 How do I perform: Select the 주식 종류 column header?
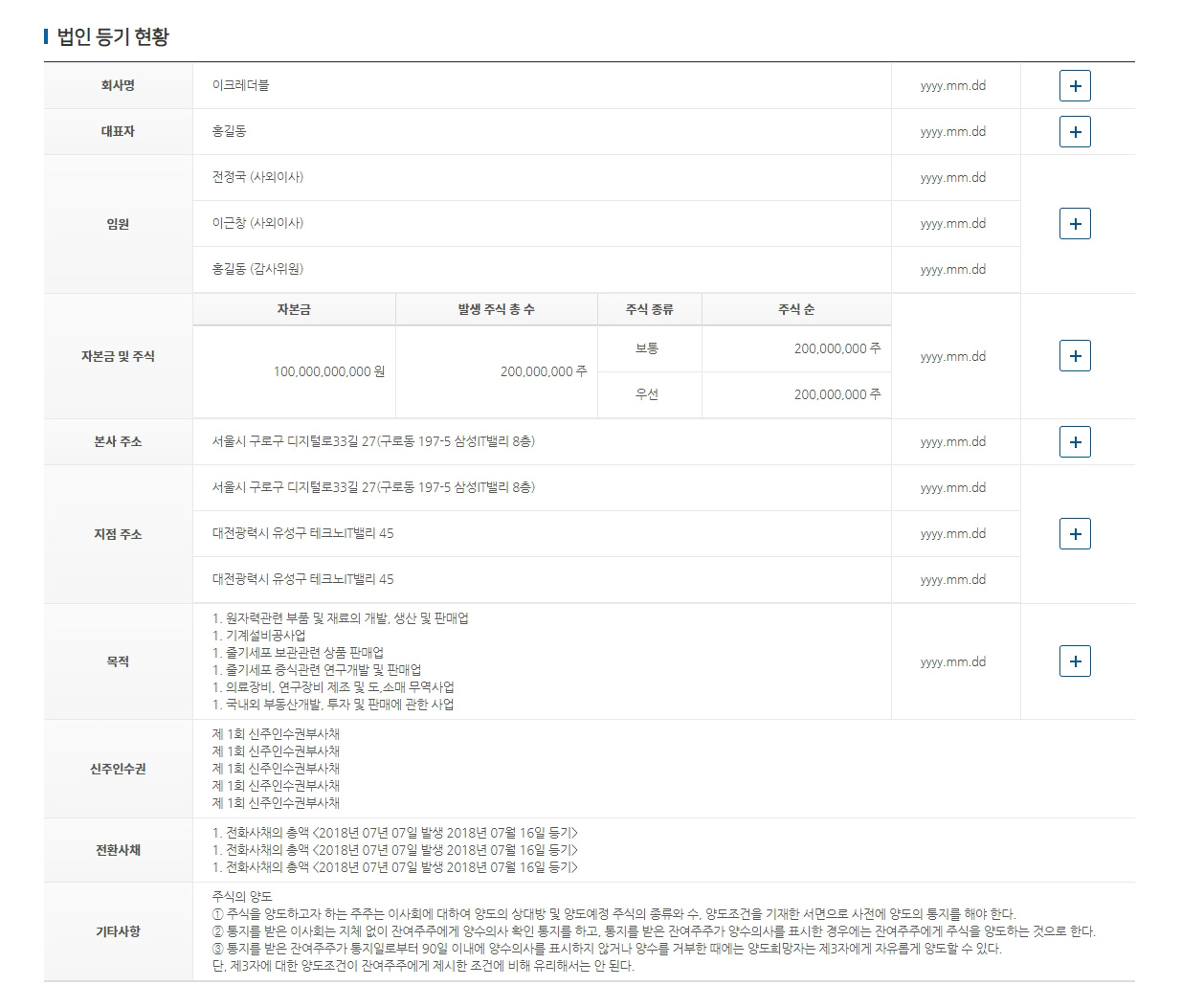(x=650, y=308)
